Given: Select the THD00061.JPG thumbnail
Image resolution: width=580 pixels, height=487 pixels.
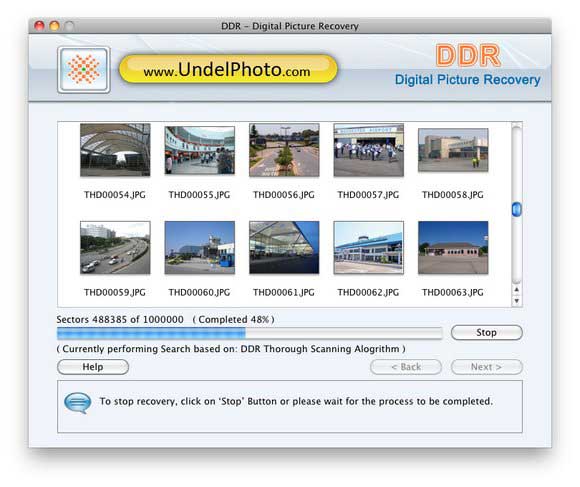Looking at the screenshot, I should click(284, 247).
